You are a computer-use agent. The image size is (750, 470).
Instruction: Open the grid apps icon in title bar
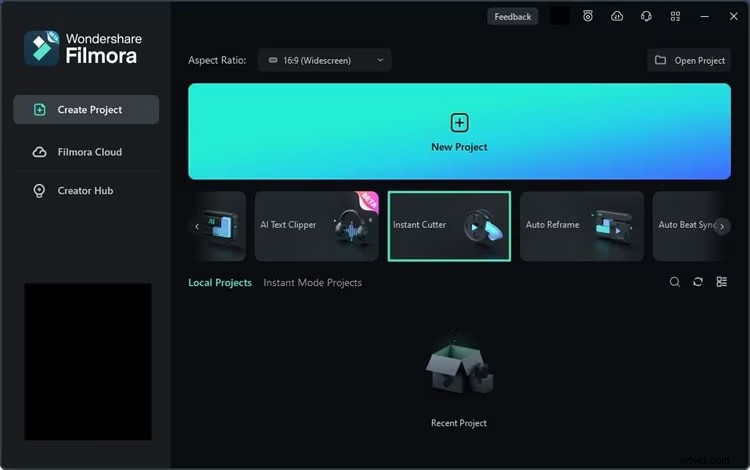click(x=675, y=16)
